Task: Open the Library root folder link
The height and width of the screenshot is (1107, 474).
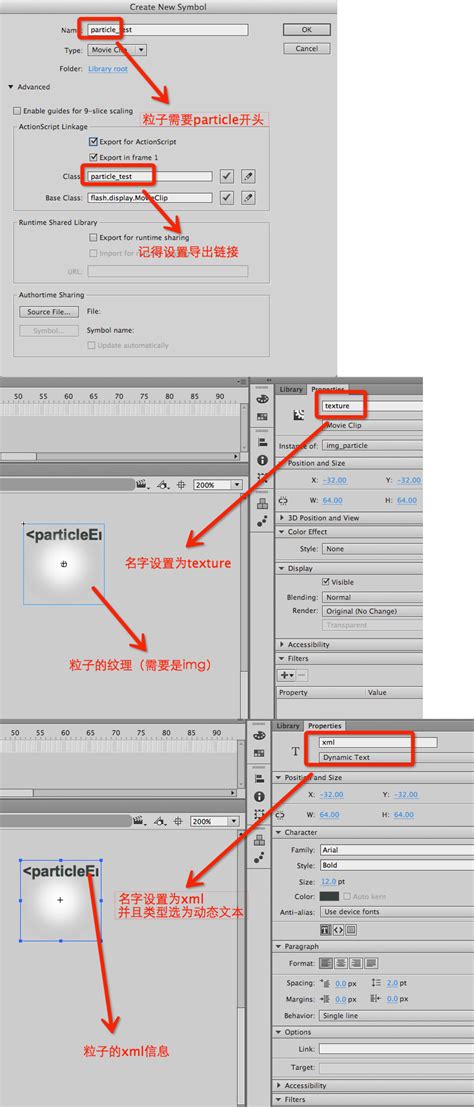Action: (108, 69)
